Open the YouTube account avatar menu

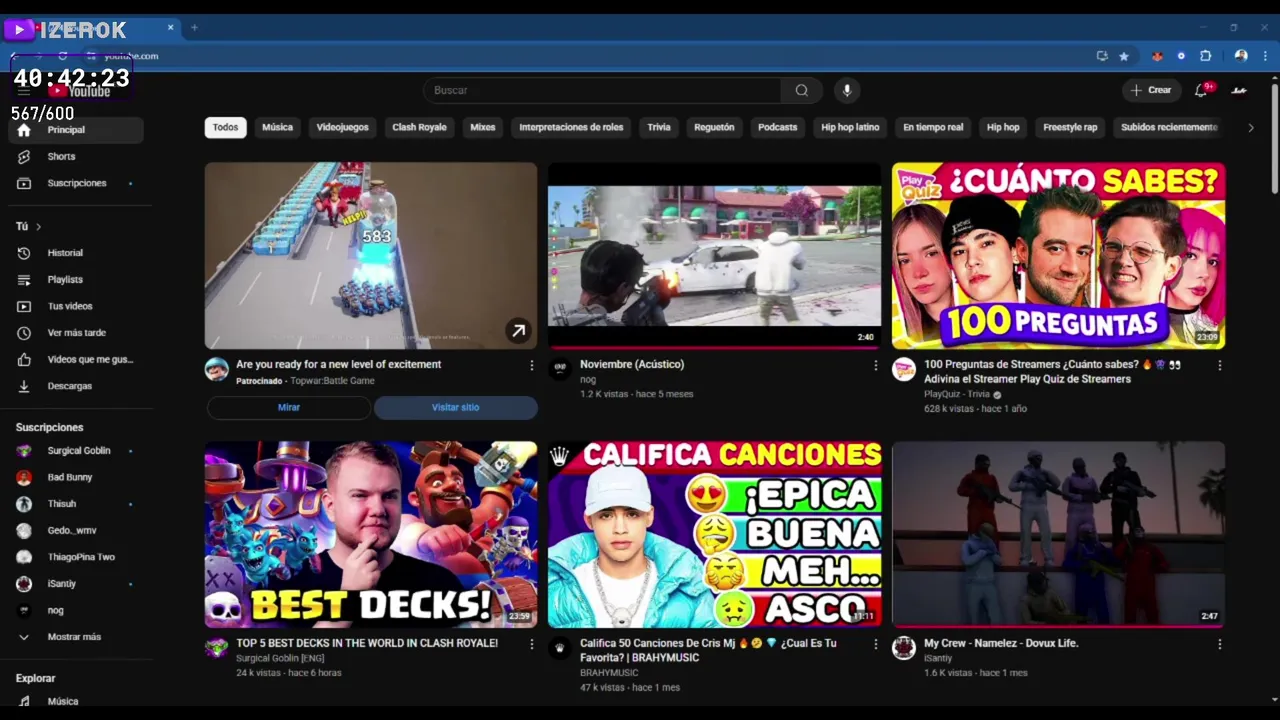1239,90
